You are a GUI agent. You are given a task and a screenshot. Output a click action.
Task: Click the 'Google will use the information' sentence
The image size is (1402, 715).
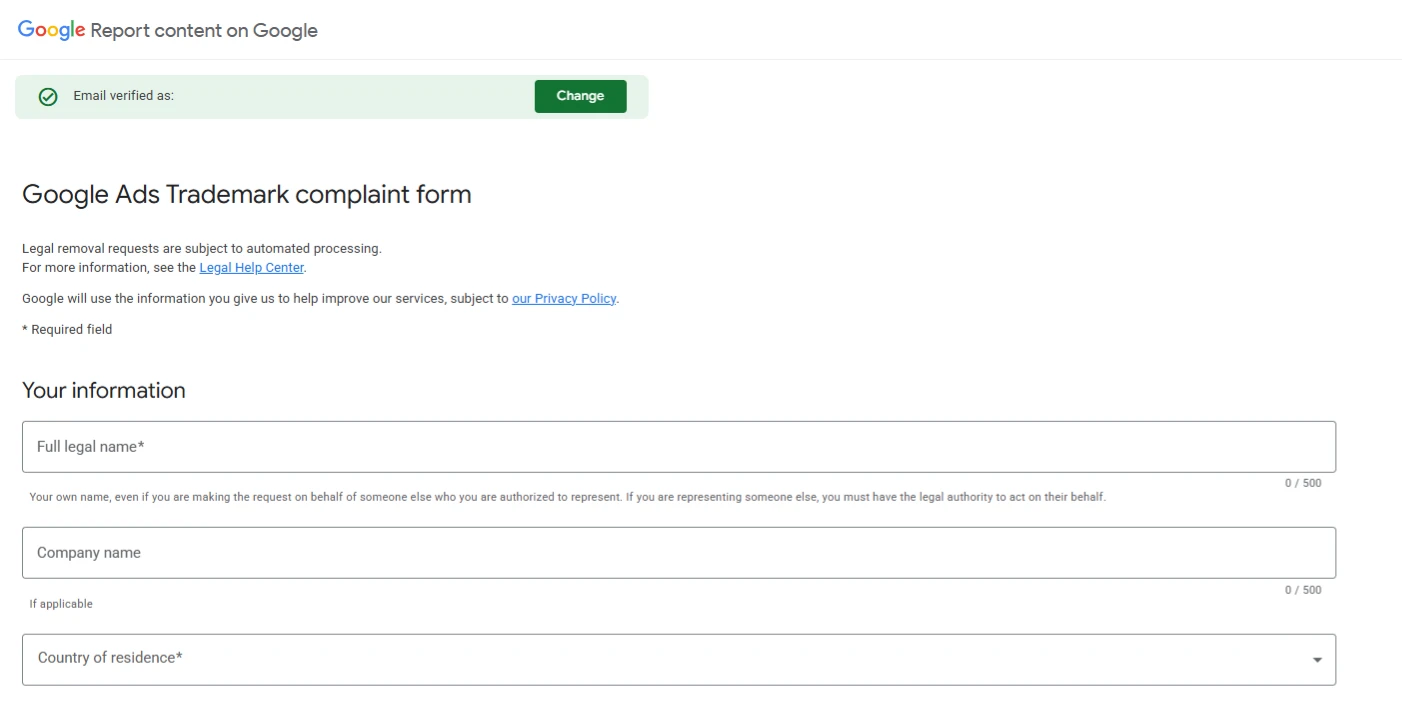[265, 299]
